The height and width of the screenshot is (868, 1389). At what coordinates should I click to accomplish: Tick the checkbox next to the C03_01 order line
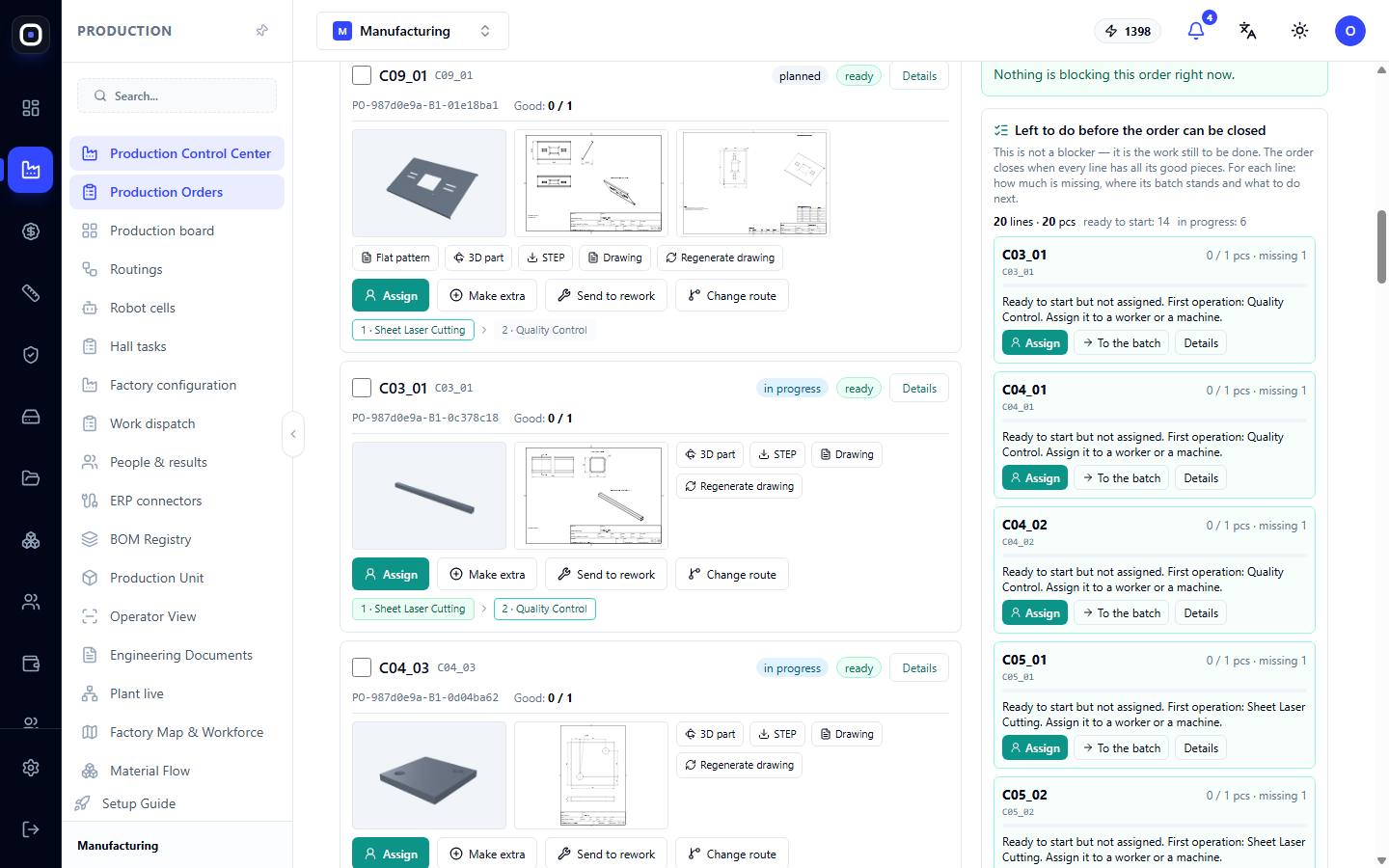(362, 388)
